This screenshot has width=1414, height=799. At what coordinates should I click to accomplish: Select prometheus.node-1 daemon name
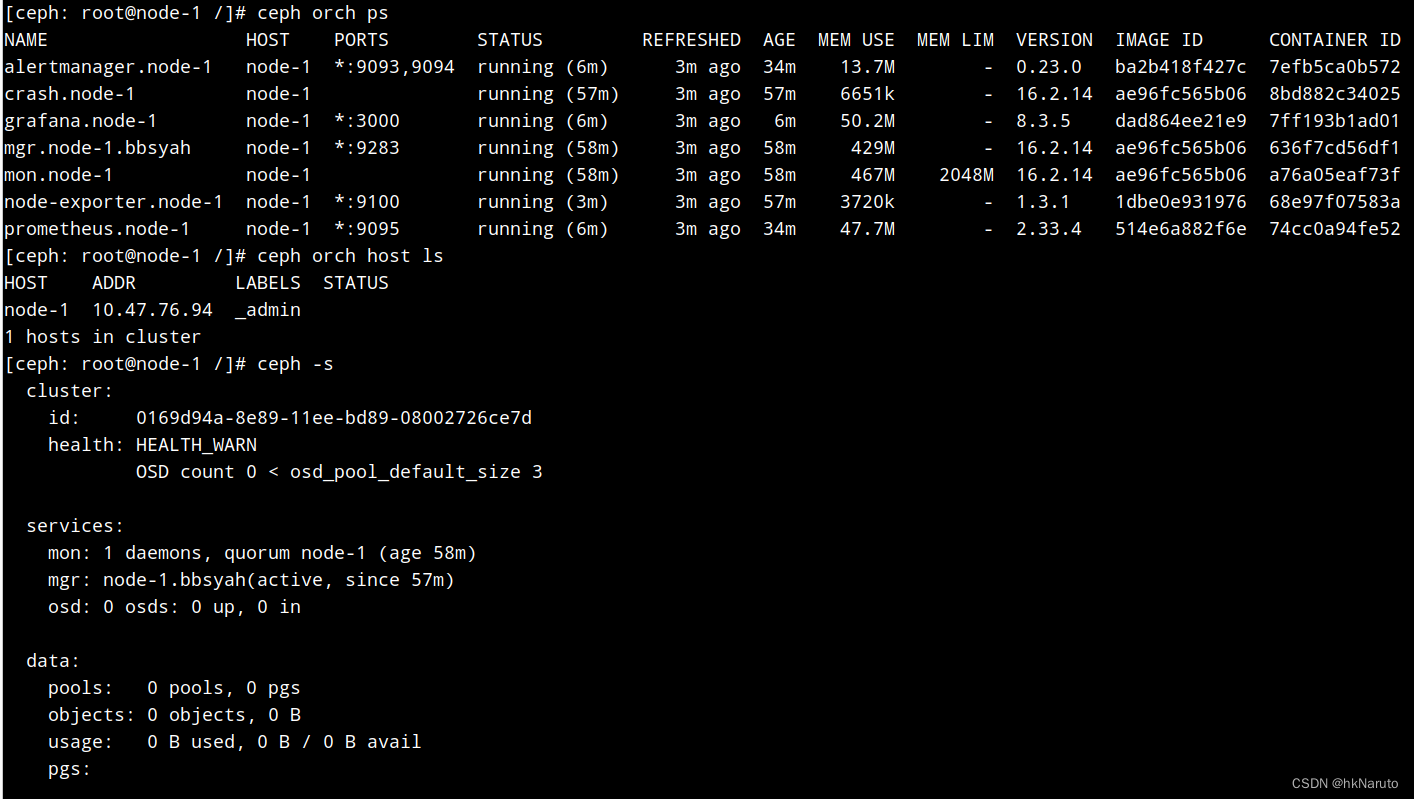(97, 229)
